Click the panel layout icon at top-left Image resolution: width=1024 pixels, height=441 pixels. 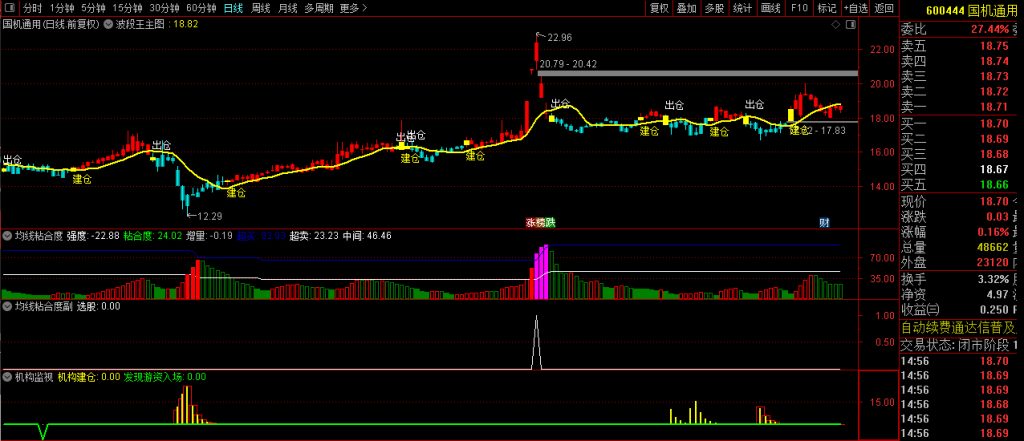10,8
